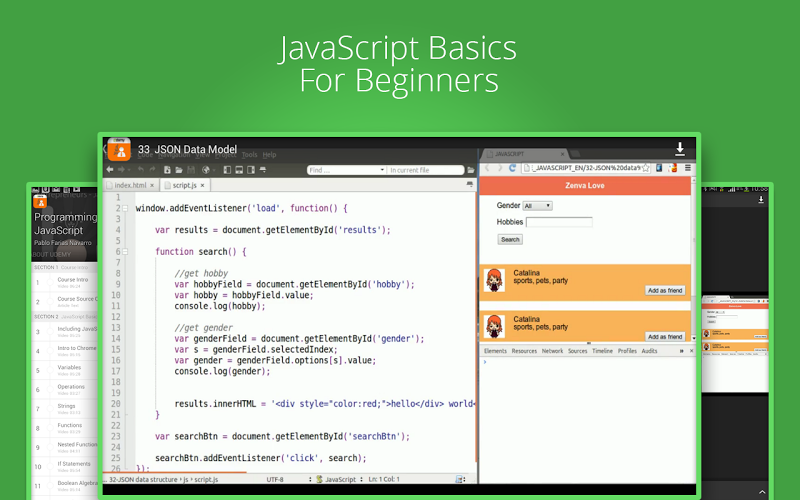Click the focus mode icon after layout icons

(x=263, y=170)
